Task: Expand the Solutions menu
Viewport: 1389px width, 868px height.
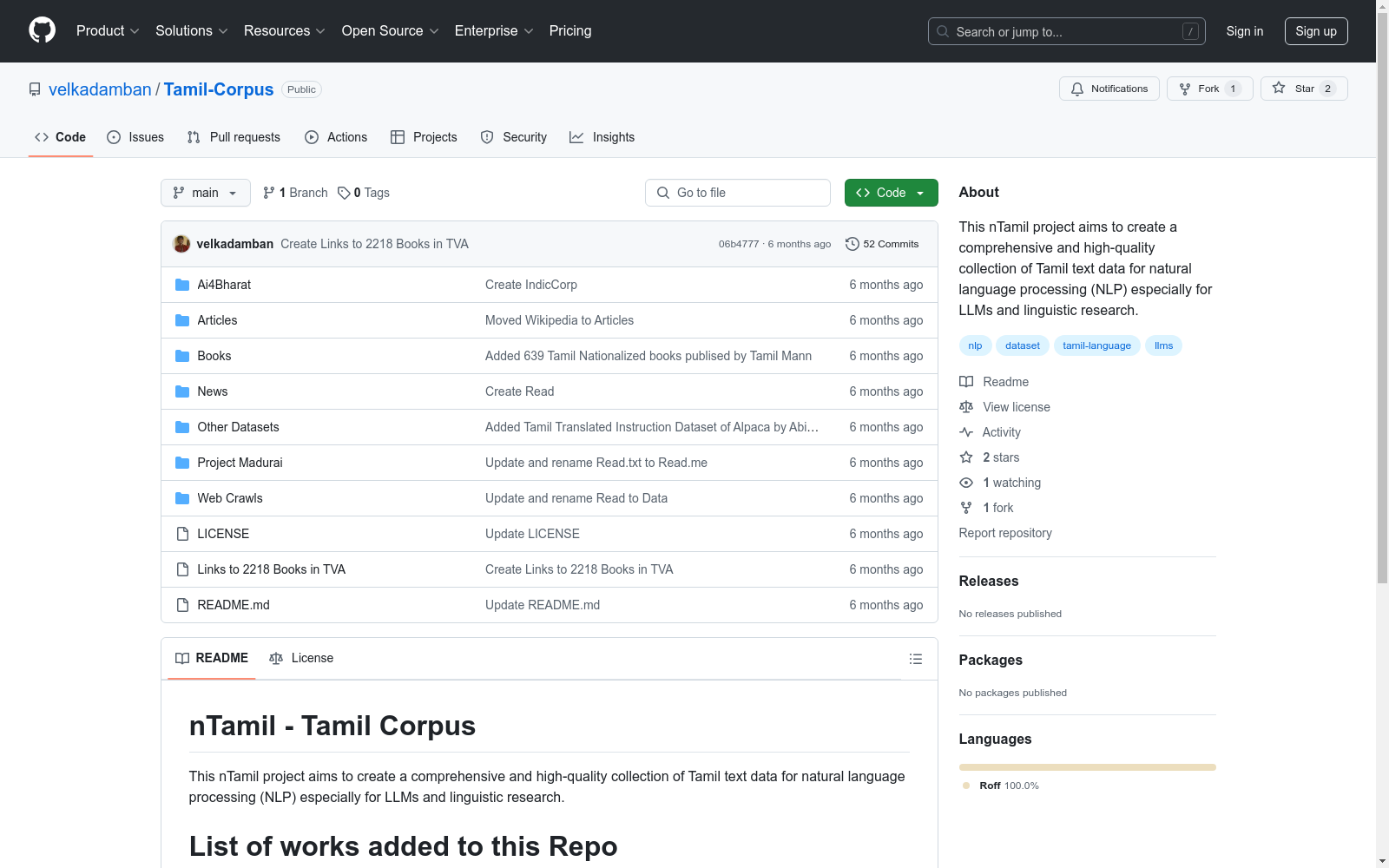Action: (x=192, y=31)
